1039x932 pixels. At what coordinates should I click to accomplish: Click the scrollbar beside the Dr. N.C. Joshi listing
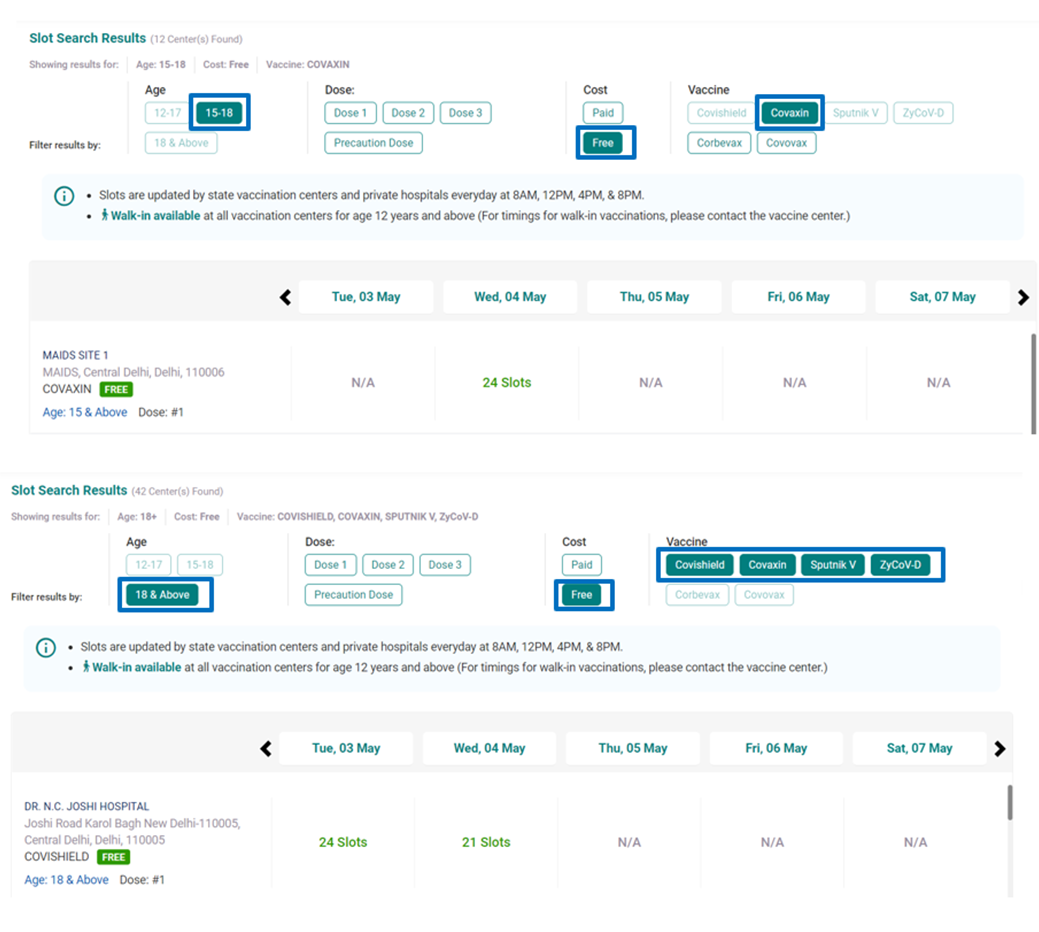pyautogui.click(x=1010, y=802)
